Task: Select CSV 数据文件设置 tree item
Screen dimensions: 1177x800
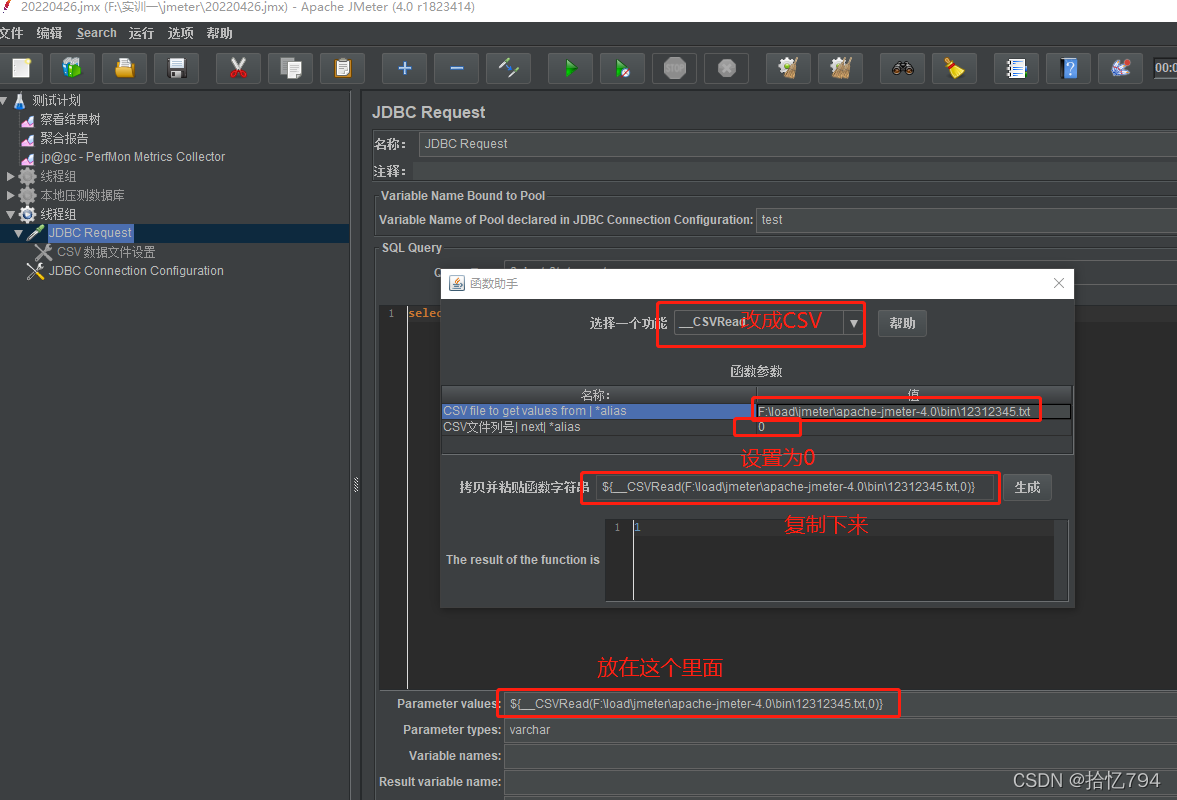Action: coord(106,252)
